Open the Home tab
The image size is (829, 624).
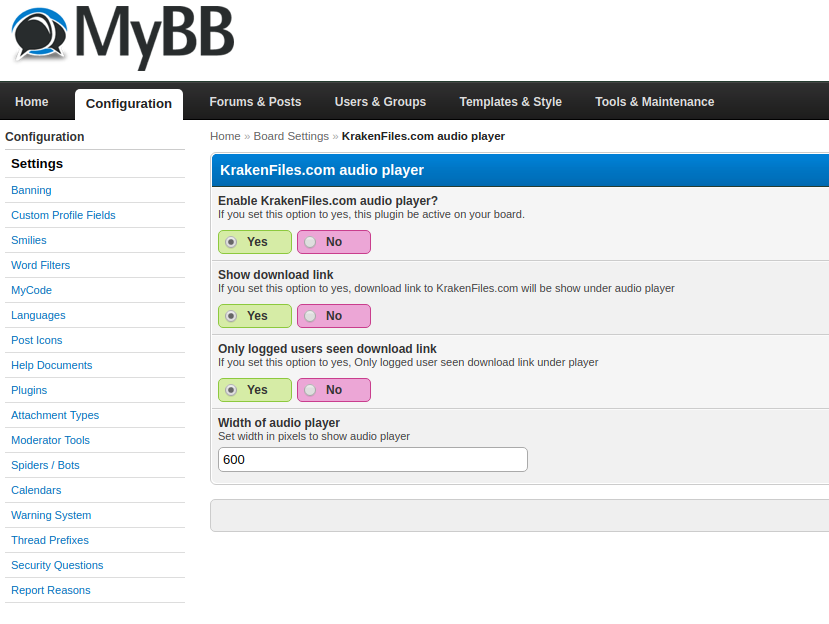tap(32, 102)
